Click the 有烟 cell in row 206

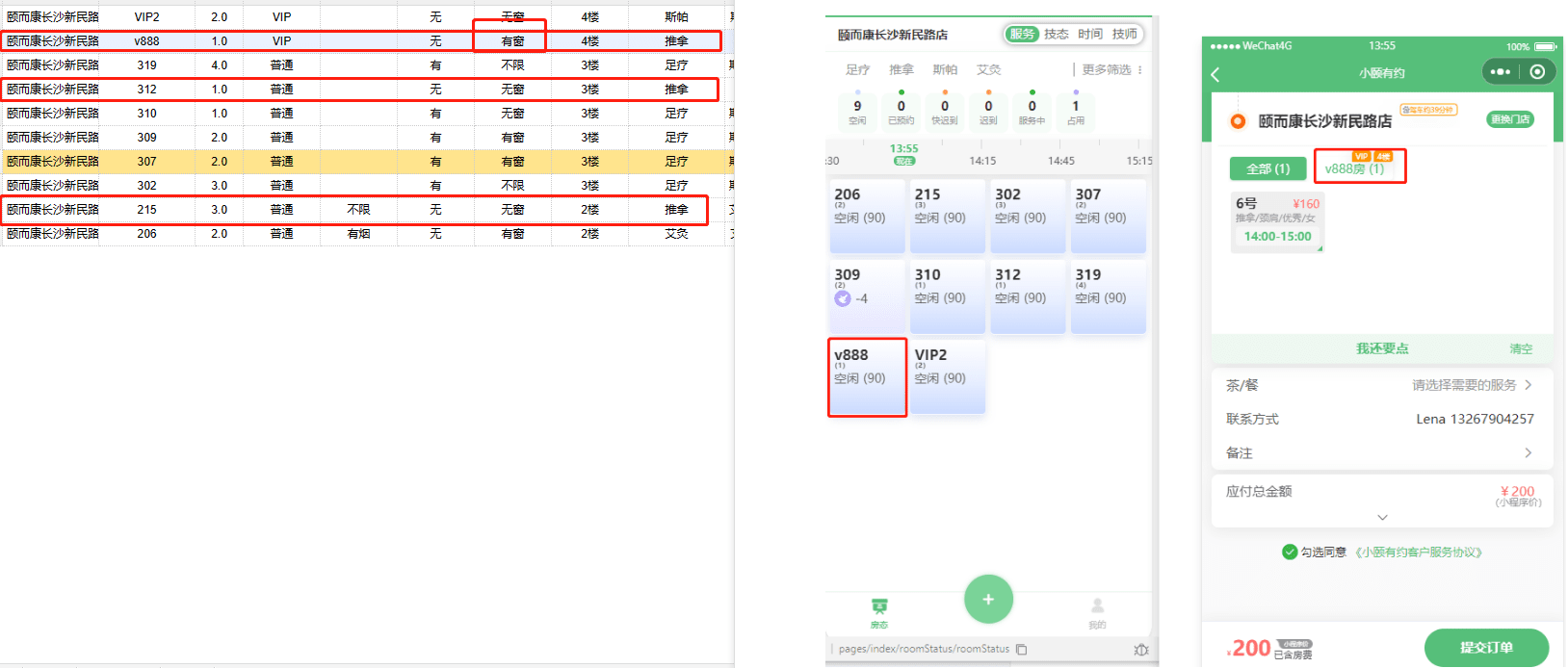358,234
